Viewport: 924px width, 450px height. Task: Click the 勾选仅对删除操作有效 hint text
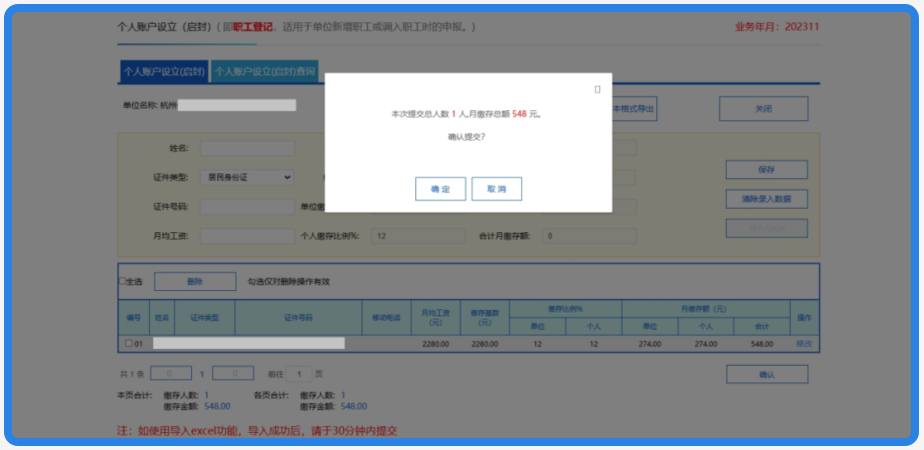click(x=289, y=282)
